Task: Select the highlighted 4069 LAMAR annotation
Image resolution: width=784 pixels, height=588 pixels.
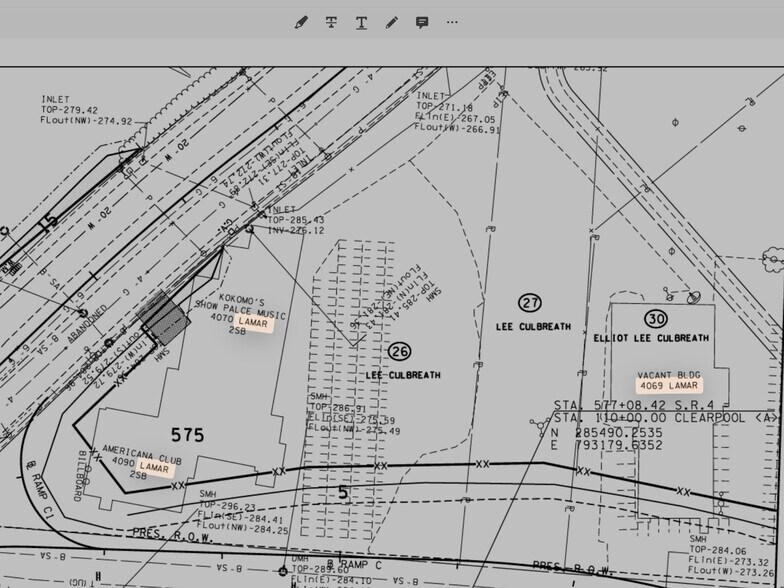Action: coord(668,385)
